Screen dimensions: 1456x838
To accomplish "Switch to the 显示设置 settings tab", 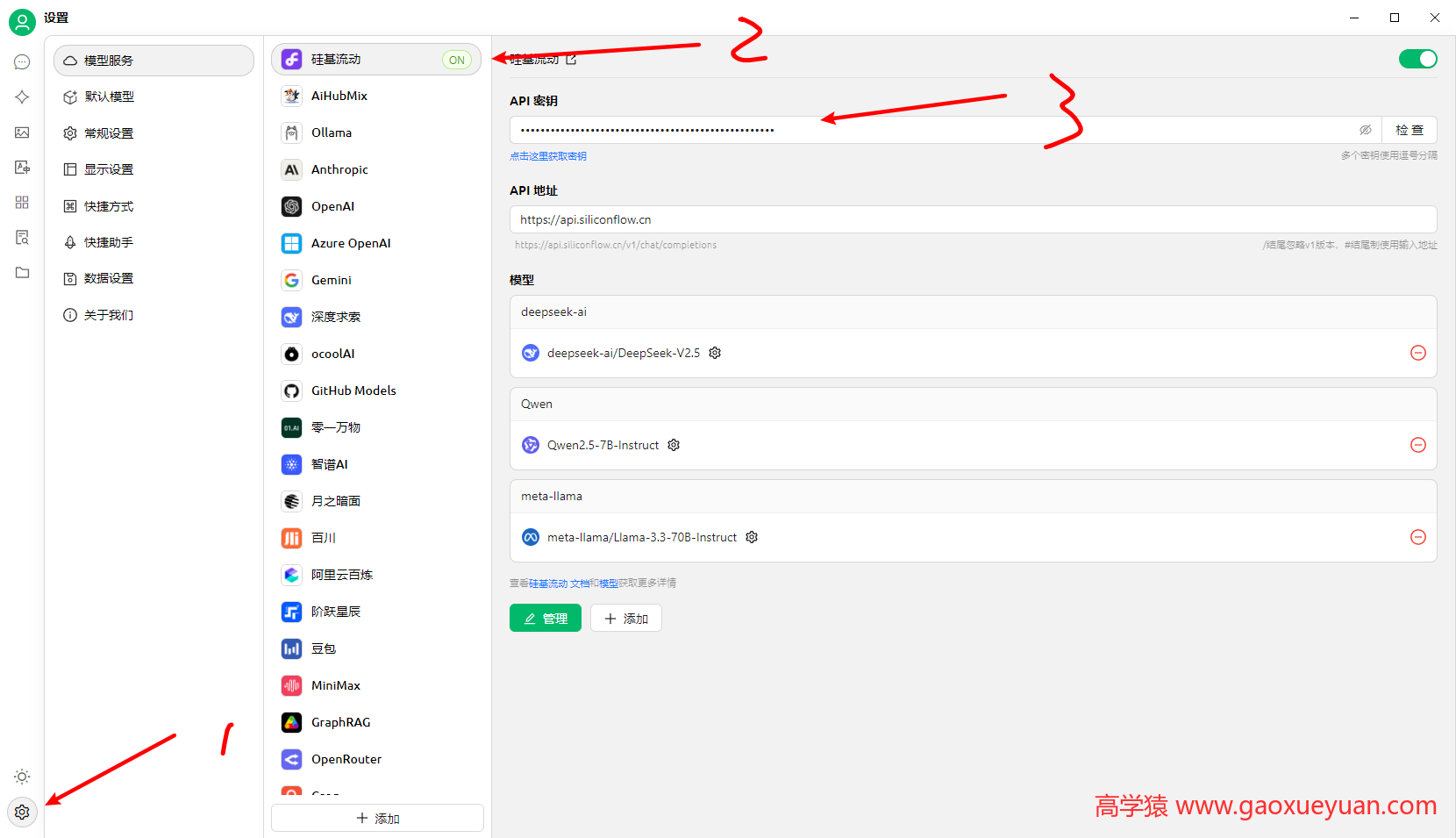I will coord(109,169).
